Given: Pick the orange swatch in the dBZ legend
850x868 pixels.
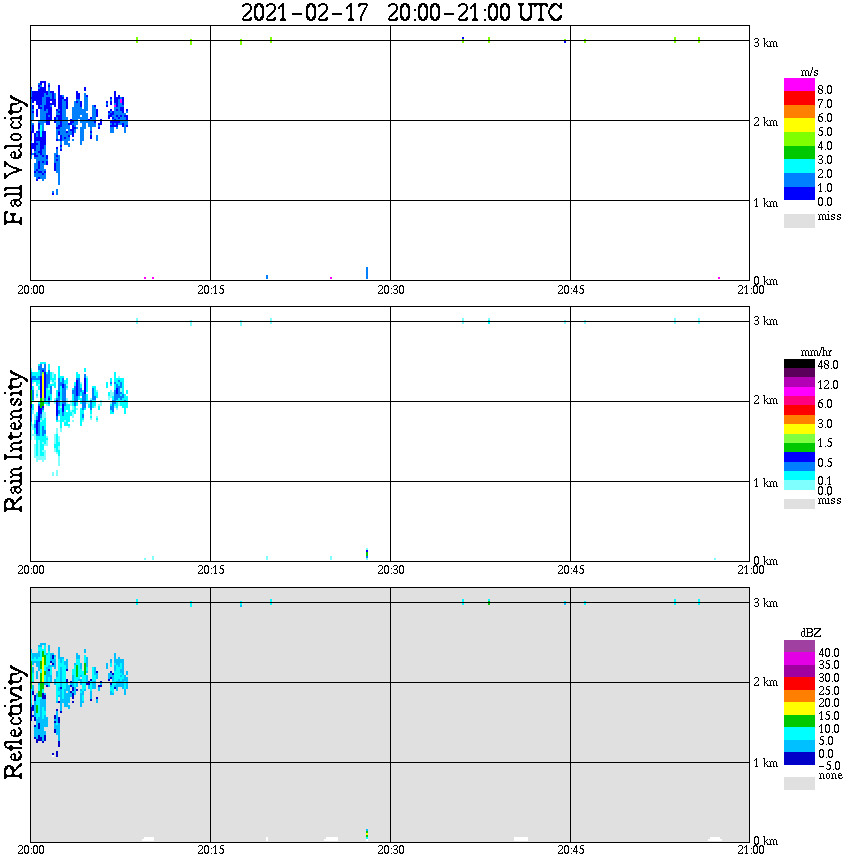Looking at the screenshot, I should coord(799,696).
